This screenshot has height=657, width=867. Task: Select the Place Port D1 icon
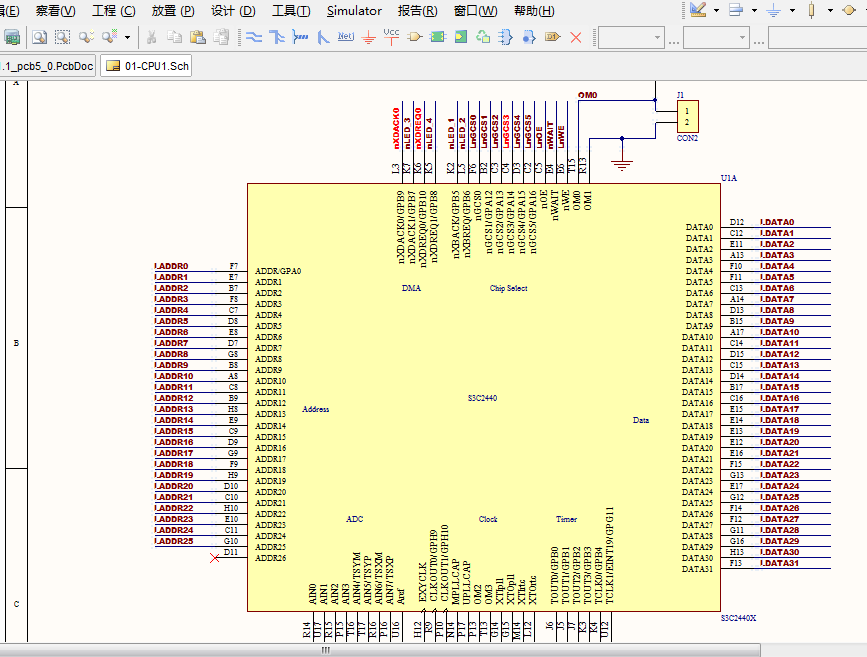pyautogui.click(x=552, y=37)
